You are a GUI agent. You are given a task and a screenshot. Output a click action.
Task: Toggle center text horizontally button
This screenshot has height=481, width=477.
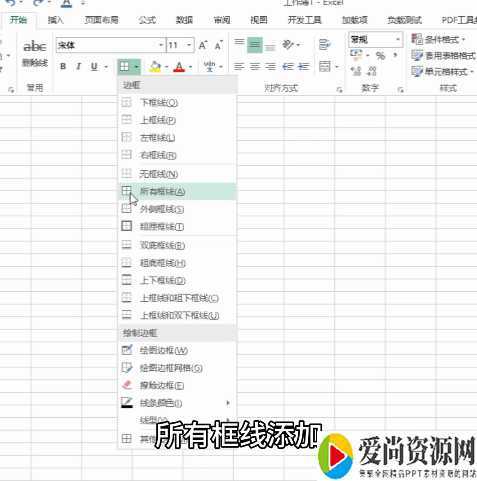[255, 67]
